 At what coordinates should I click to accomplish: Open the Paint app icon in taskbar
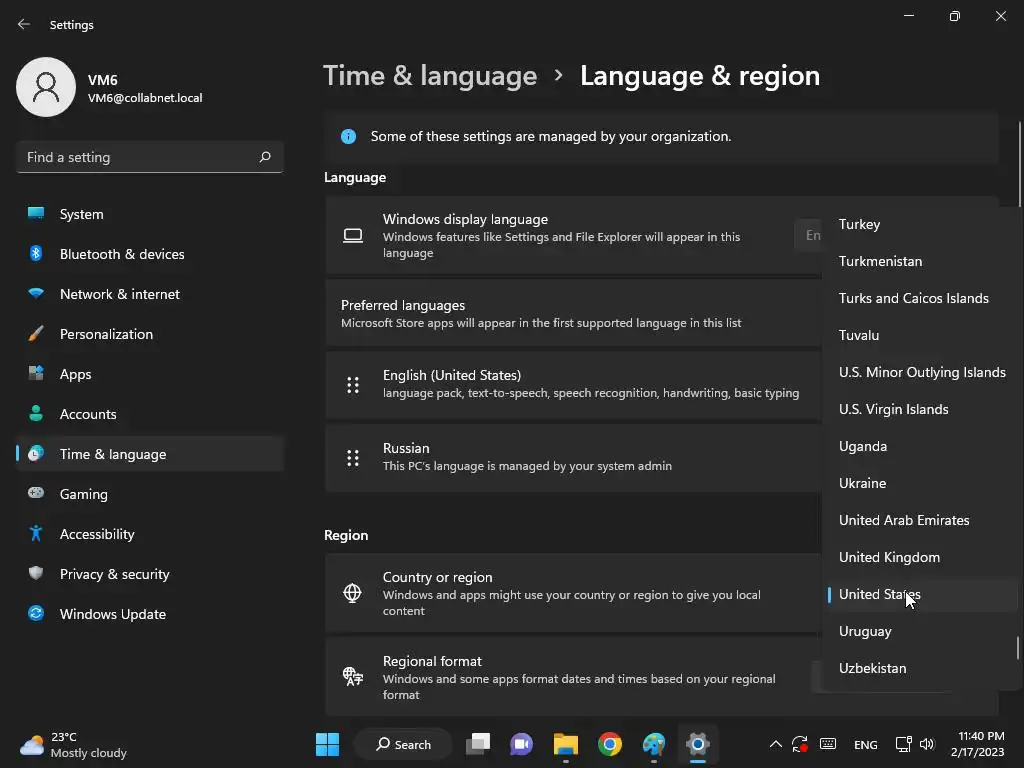coord(654,744)
